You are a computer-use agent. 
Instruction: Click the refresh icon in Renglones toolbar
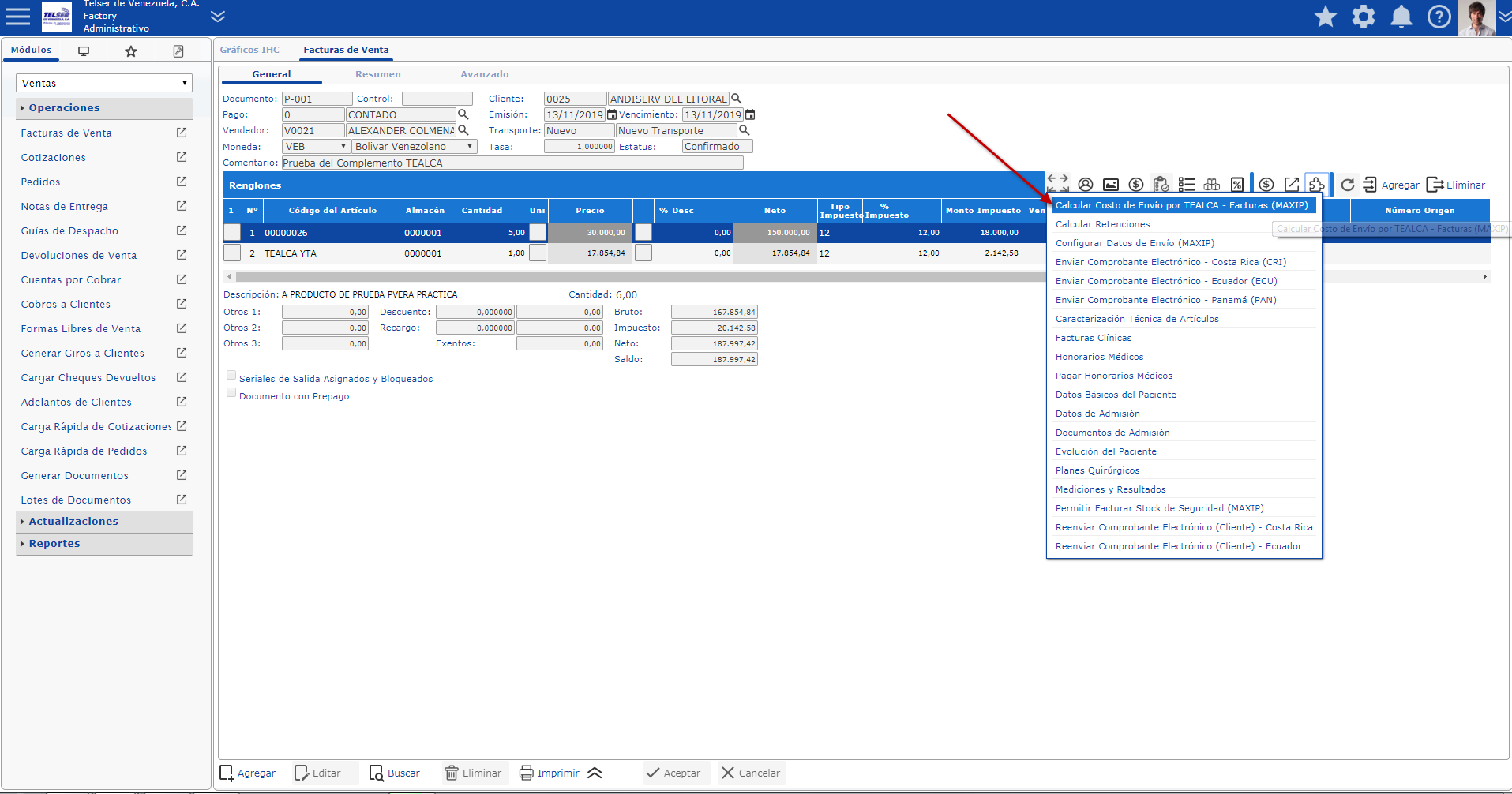coord(1348,185)
